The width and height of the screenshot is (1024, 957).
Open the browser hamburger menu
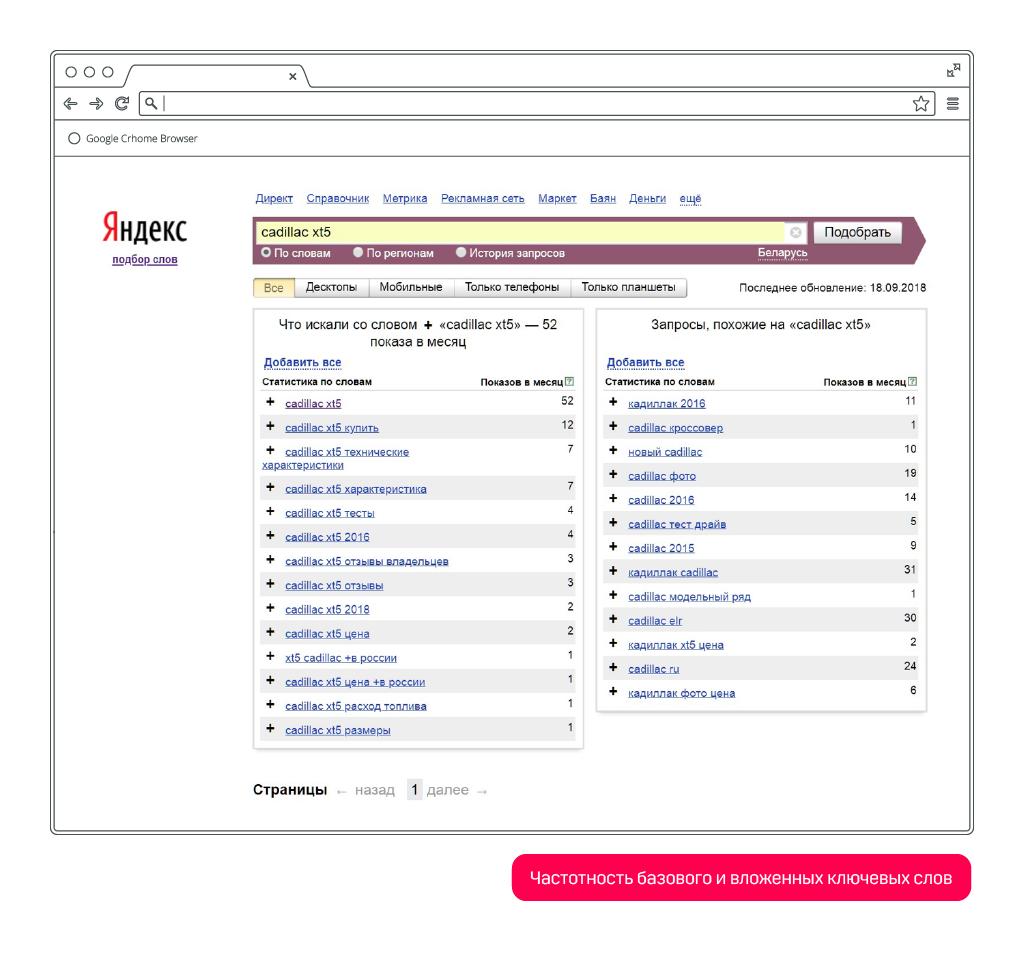952,103
